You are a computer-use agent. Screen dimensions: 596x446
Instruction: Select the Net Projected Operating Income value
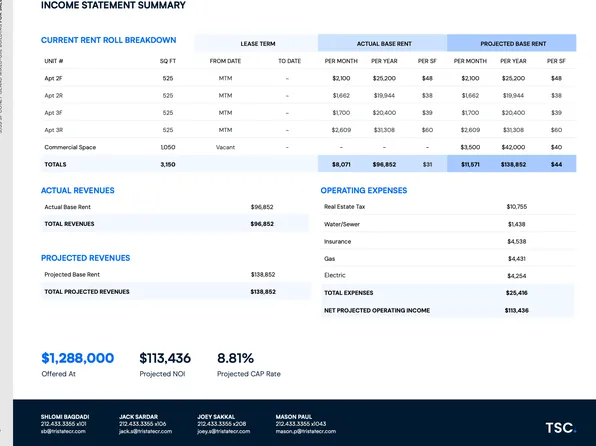click(x=517, y=310)
